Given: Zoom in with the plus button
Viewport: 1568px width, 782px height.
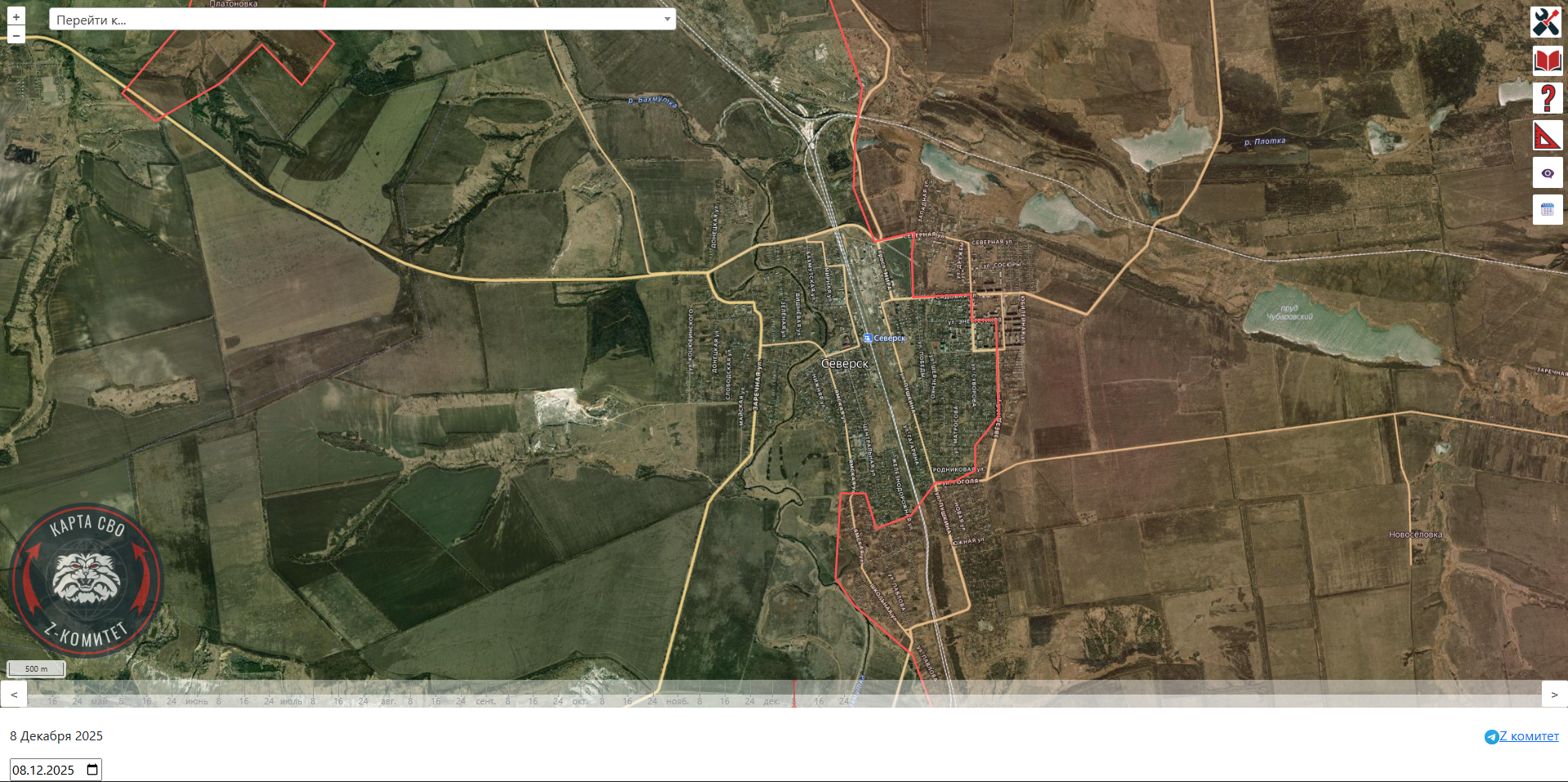Looking at the screenshot, I should 16,17.
